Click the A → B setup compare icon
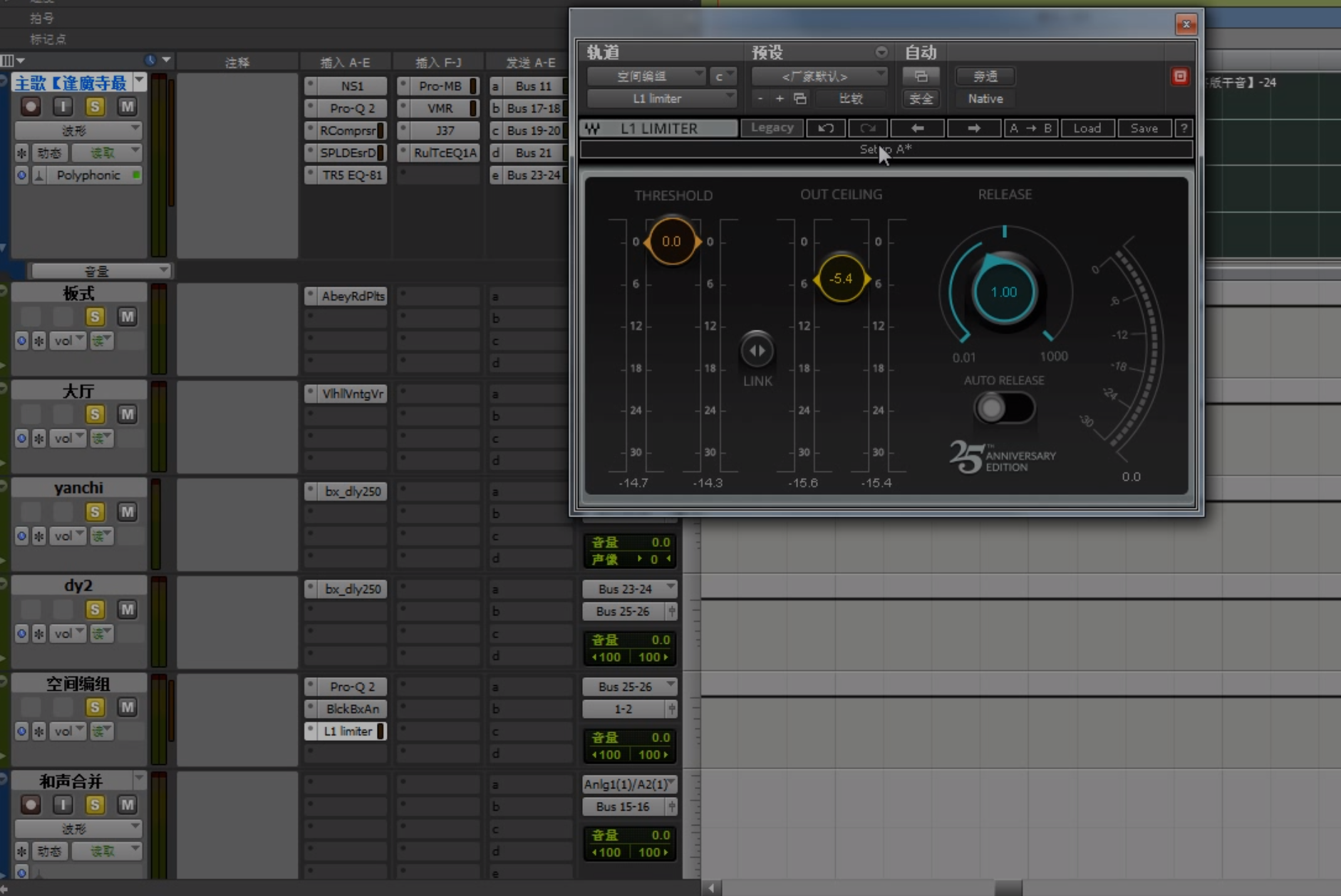 pos(1031,128)
